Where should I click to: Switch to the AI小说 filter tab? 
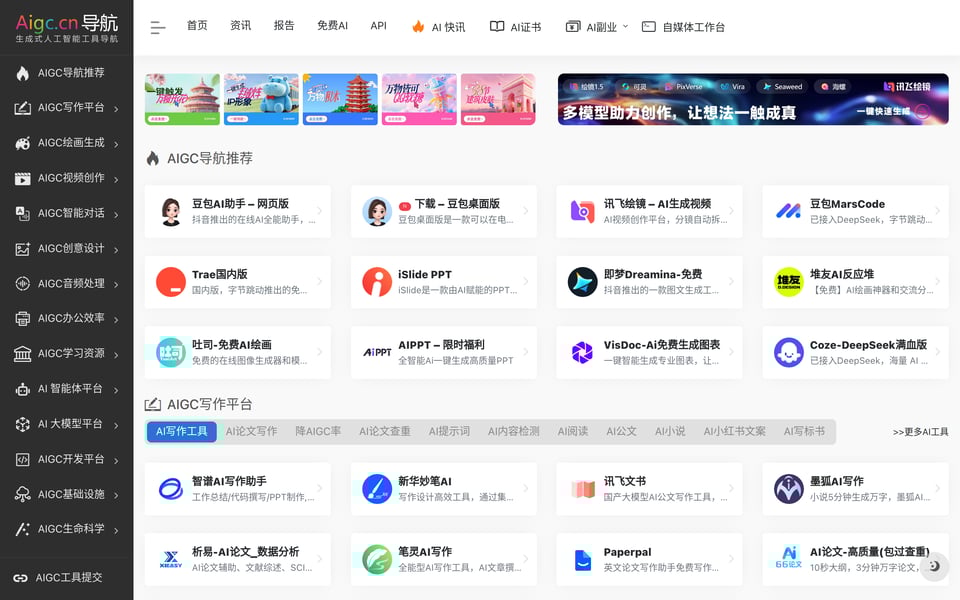(670, 432)
